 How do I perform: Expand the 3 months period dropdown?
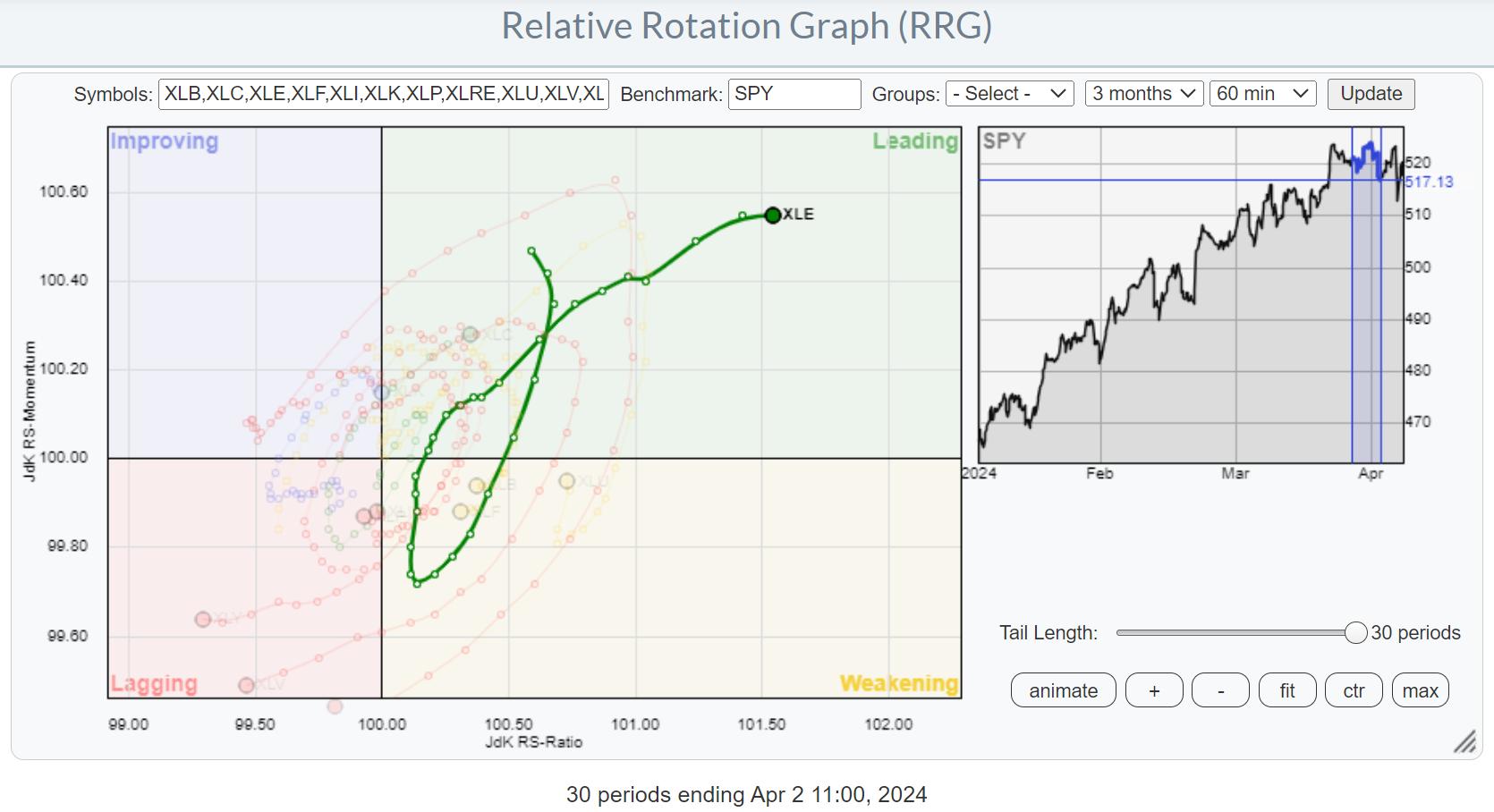point(1142,94)
